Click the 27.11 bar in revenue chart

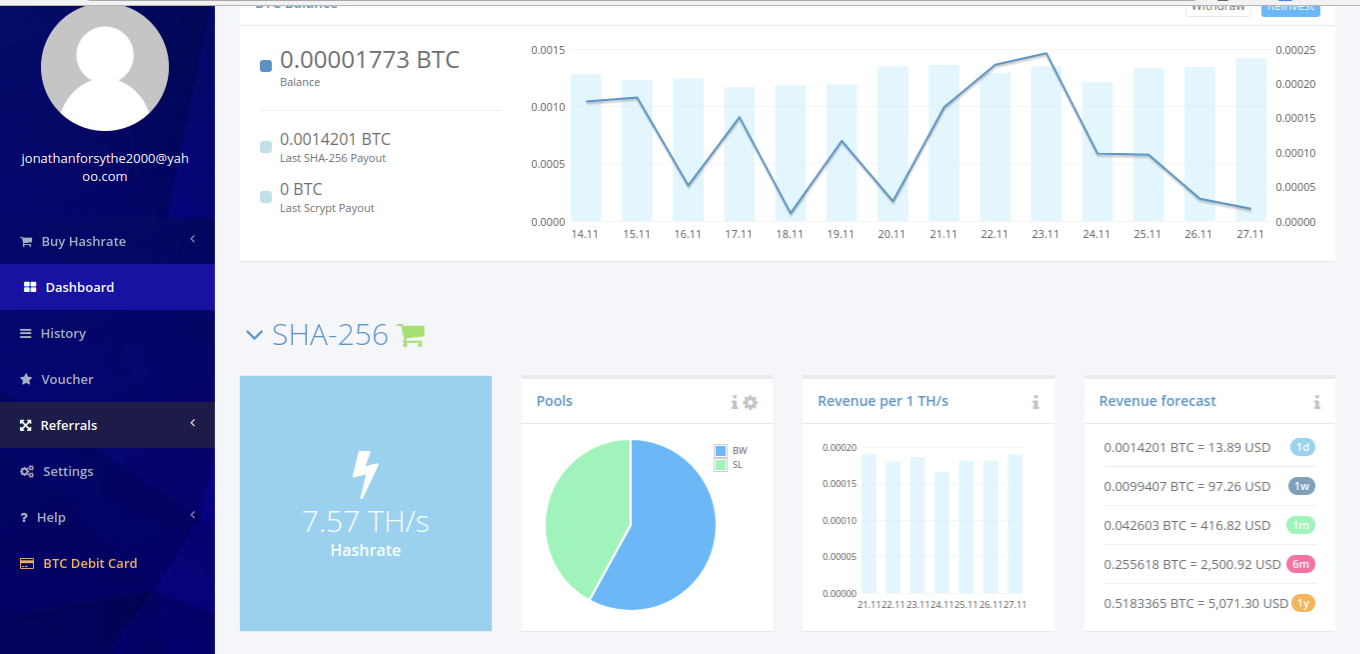point(1015,524)
